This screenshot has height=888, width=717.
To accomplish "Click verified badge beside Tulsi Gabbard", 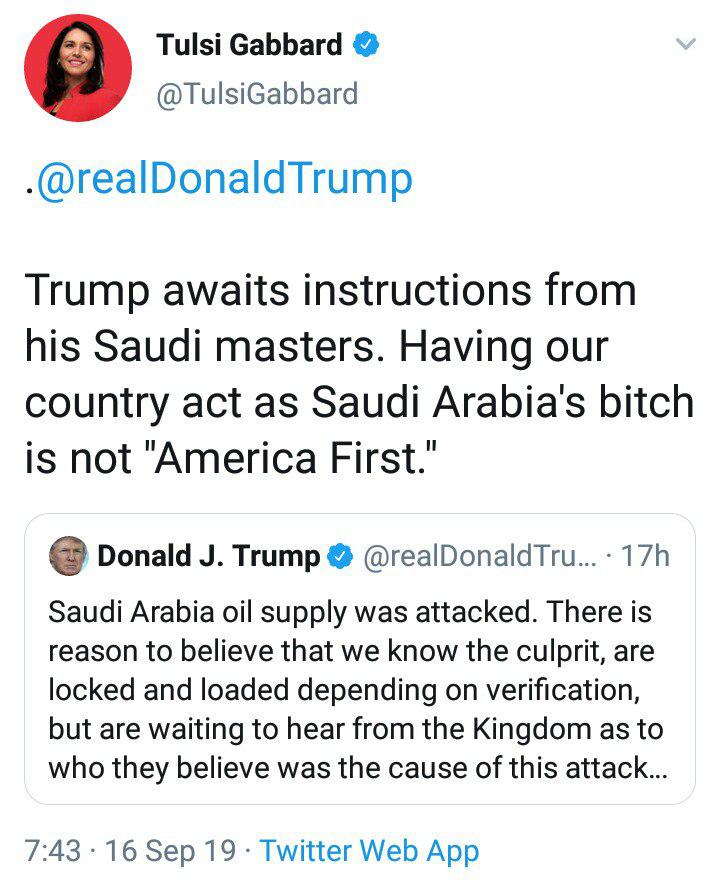I will coord(365,45).
